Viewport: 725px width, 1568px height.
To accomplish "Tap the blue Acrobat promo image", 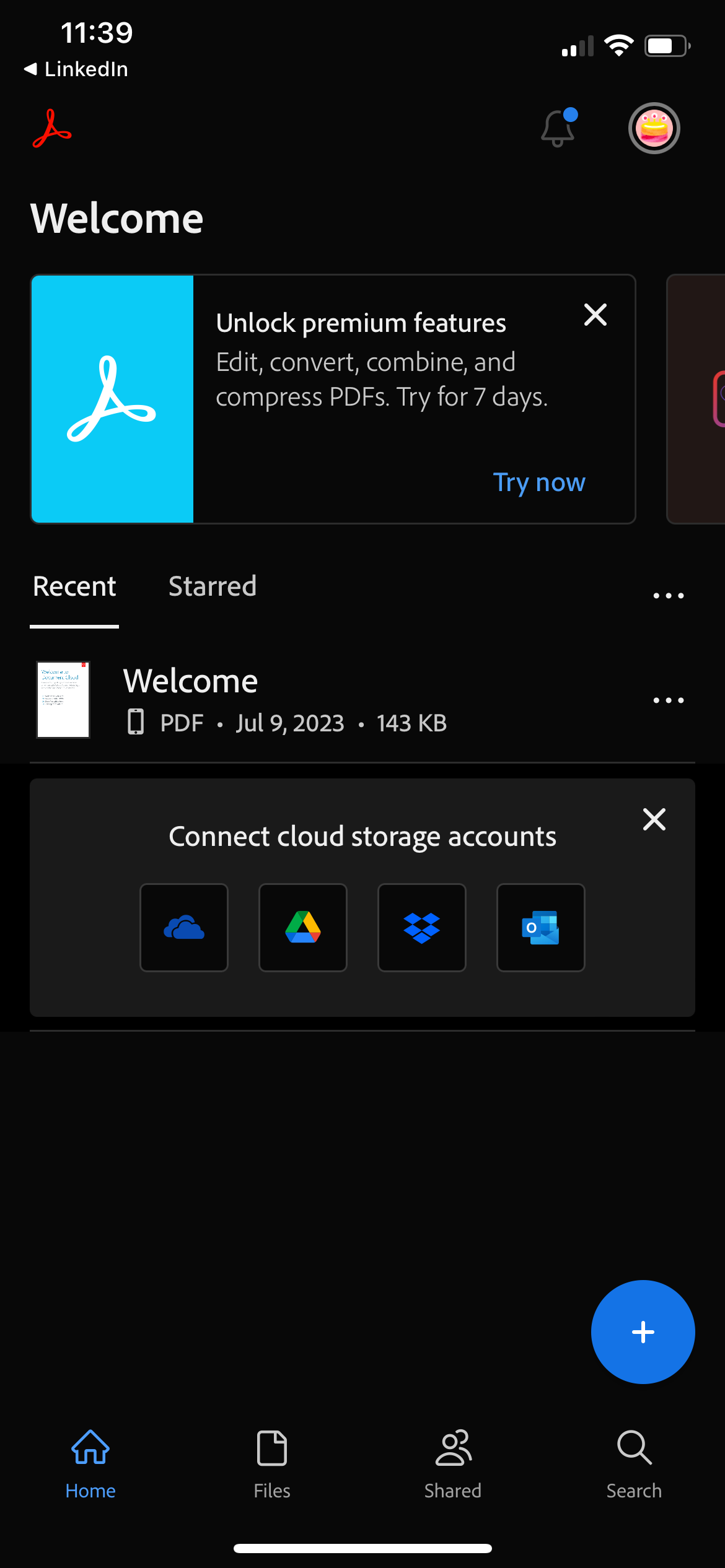I will [x=112, y=399].
